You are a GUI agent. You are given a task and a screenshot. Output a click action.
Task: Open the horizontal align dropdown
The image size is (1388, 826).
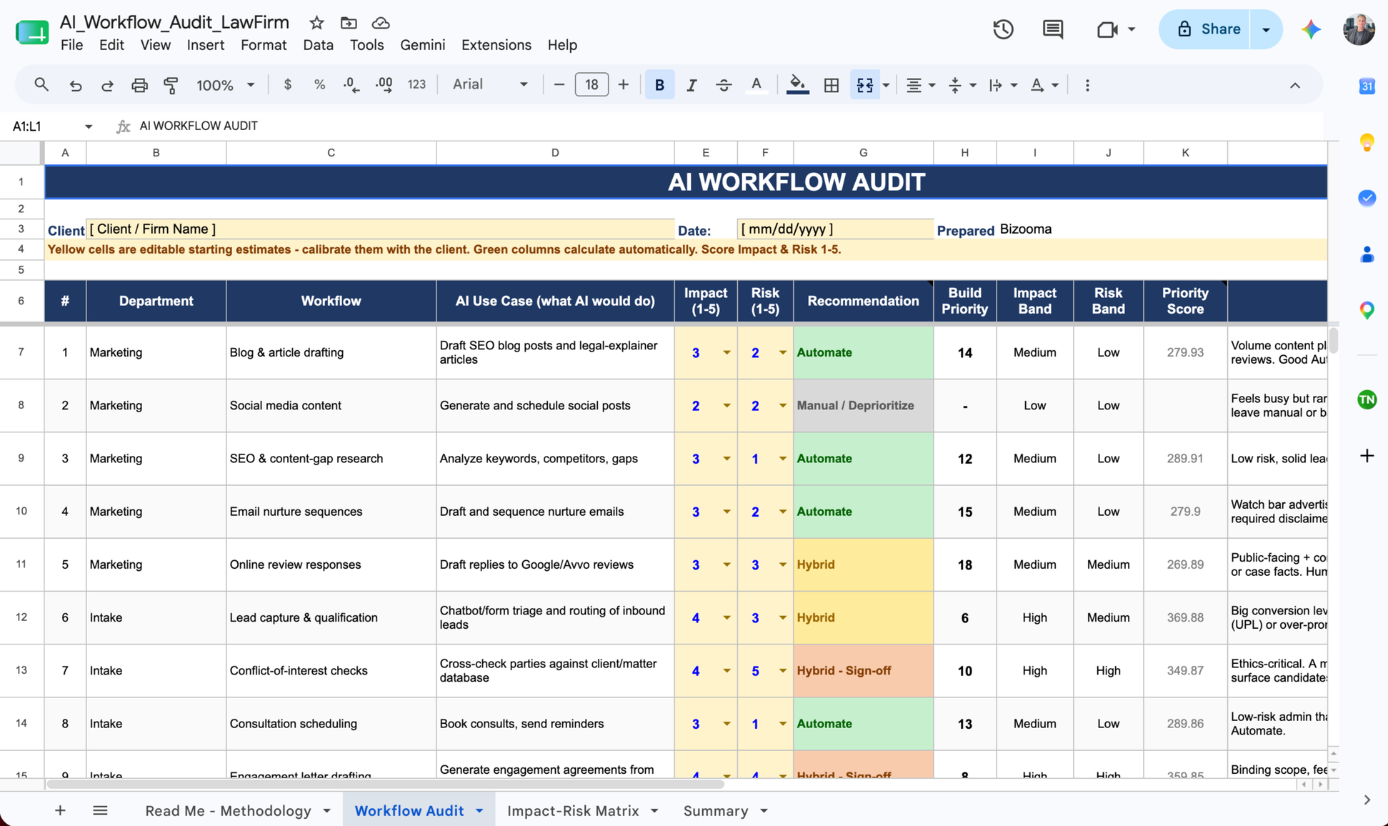pyautogui.click(x=919, y=85)
